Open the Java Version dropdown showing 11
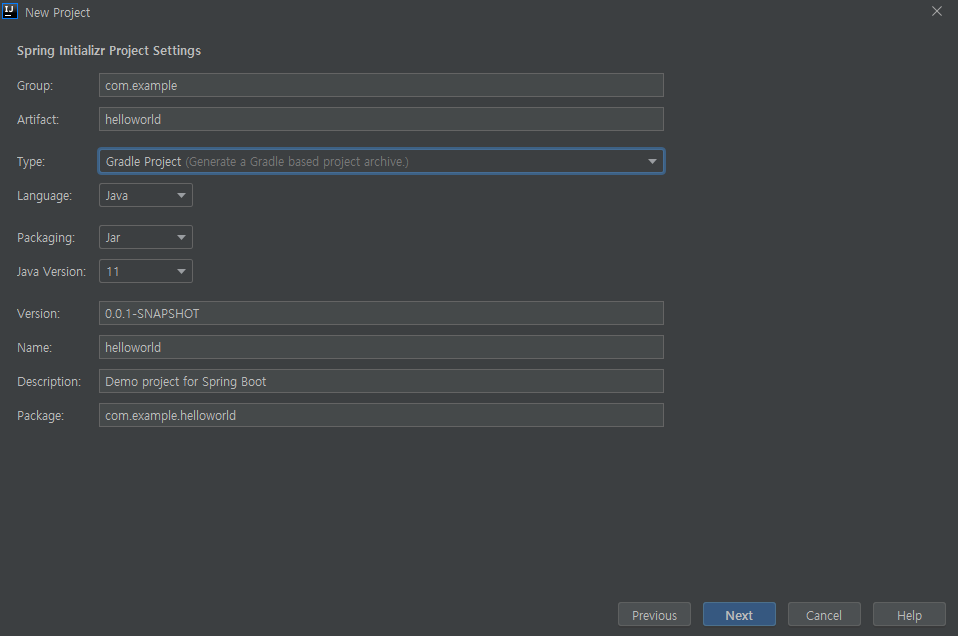 click(146, 271)
